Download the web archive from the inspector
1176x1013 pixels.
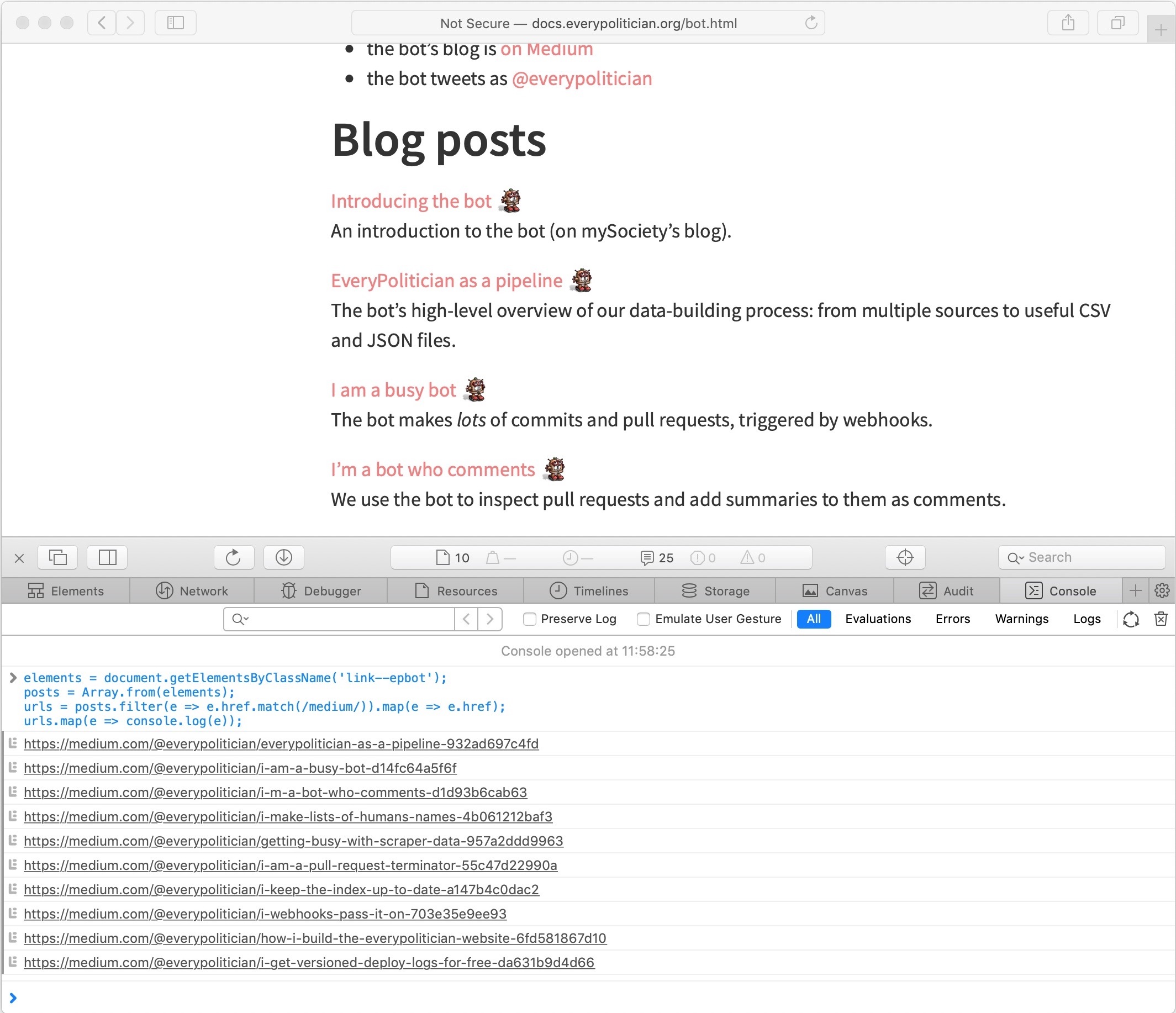tap(283, 557)
